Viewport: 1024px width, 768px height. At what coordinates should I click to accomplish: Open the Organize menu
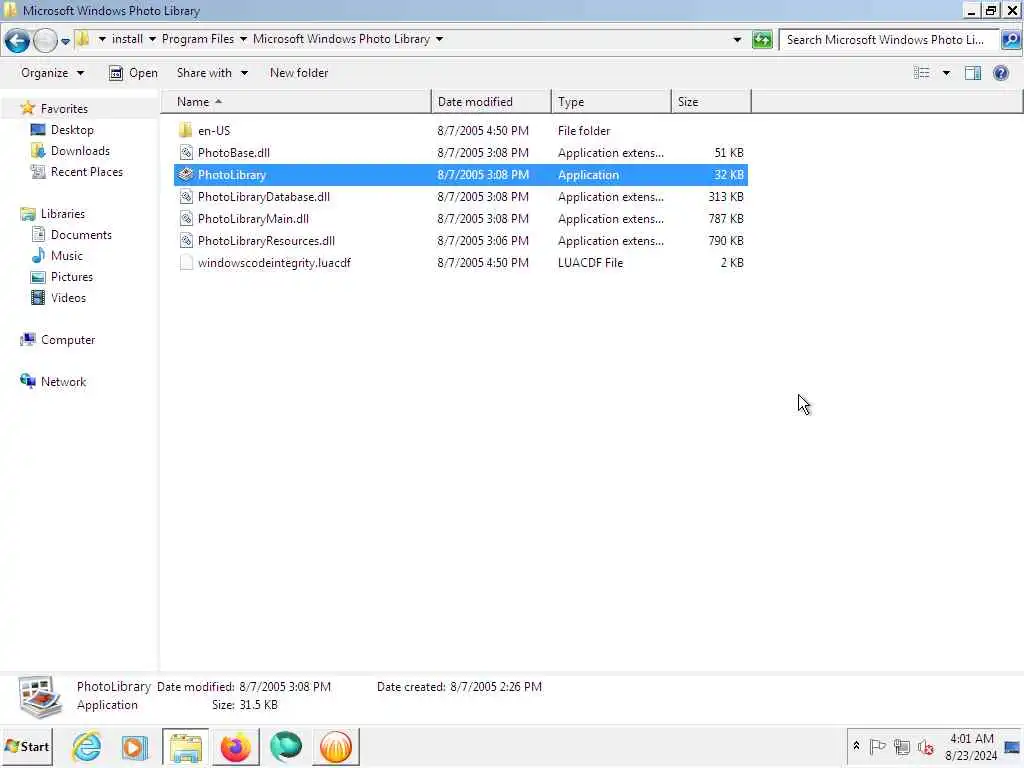click(52, 73)
